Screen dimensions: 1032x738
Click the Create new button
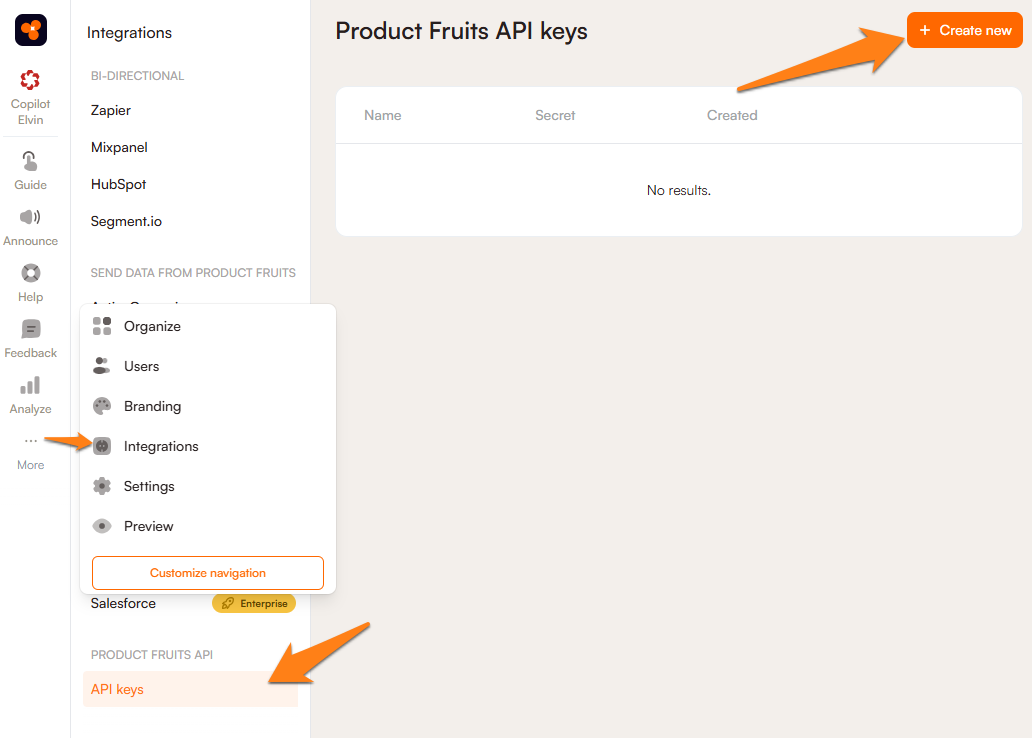point(965,31)
